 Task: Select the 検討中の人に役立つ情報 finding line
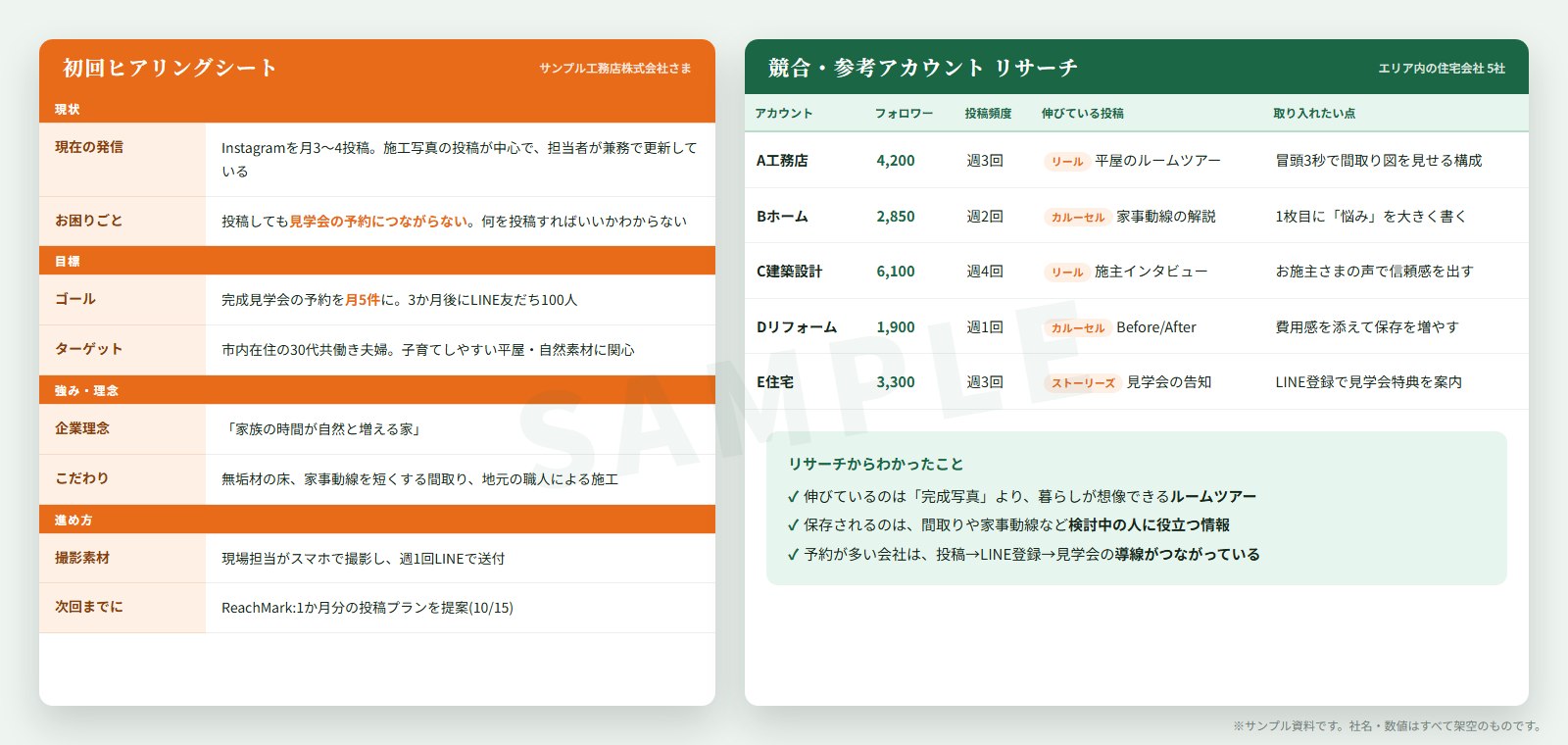1008,525
